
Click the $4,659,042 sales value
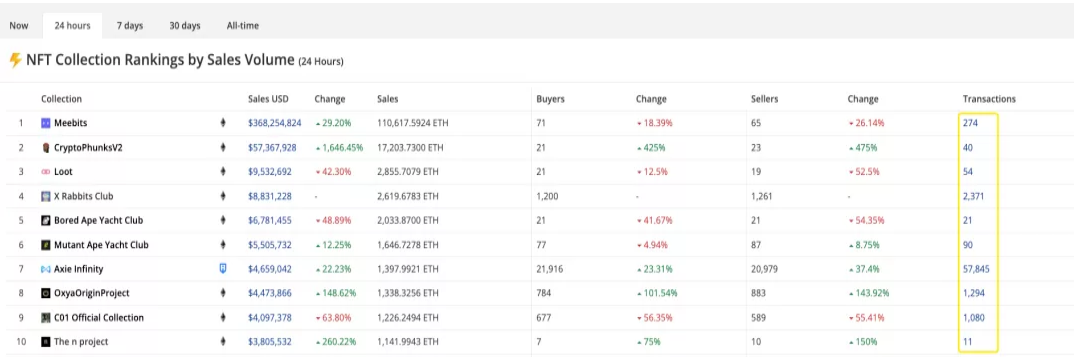[x=270, y=269]
